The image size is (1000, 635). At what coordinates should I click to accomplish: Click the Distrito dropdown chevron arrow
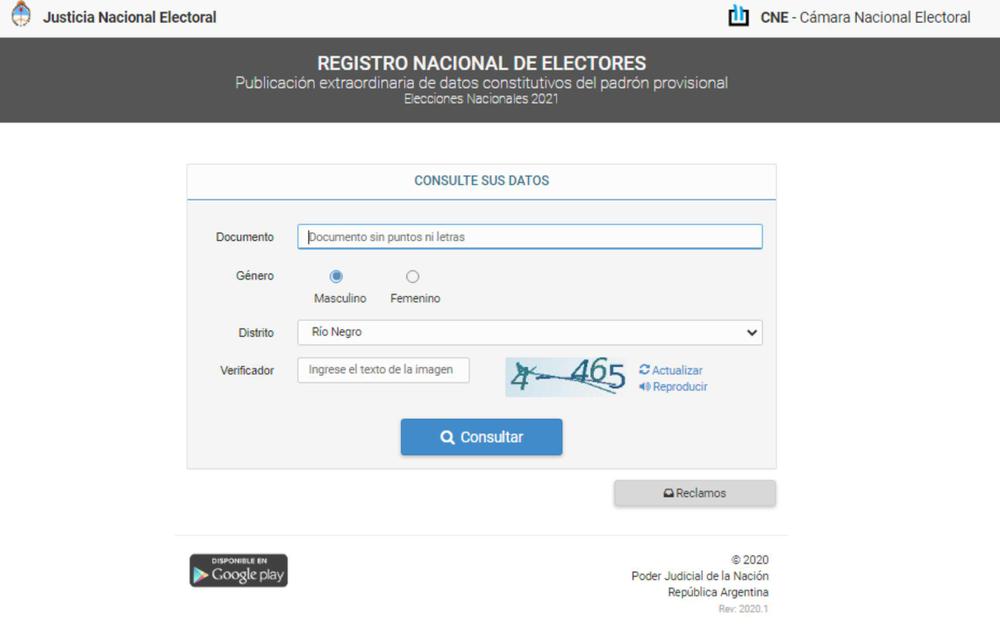(x=752, y=333)
